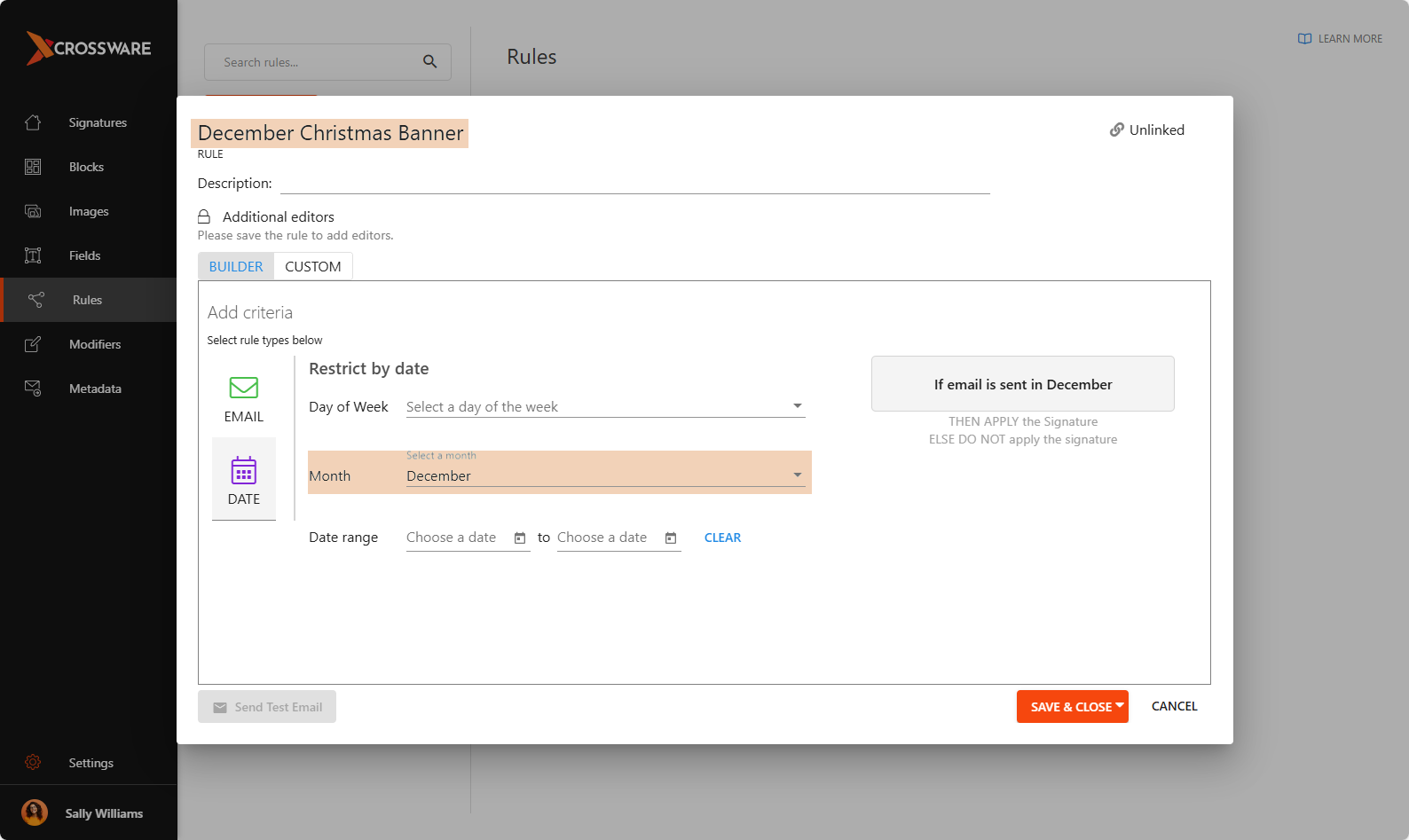
Task: Switch to the CUSTOM tab
Action: [312, 267]
